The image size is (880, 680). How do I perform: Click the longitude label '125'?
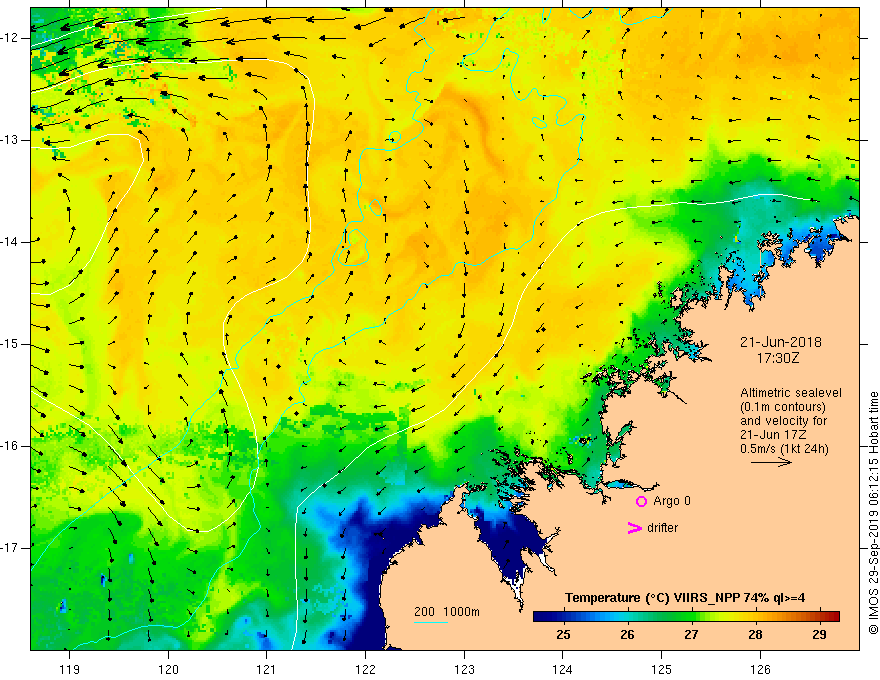click(x=662, y=669)
